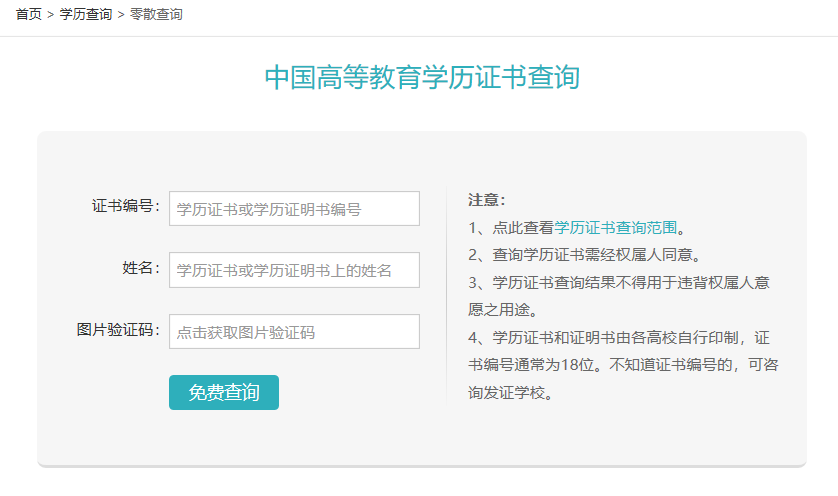Click note 2 about 权属人同意
This screenshot has width=838, height=496.
(x=584, y=255)
